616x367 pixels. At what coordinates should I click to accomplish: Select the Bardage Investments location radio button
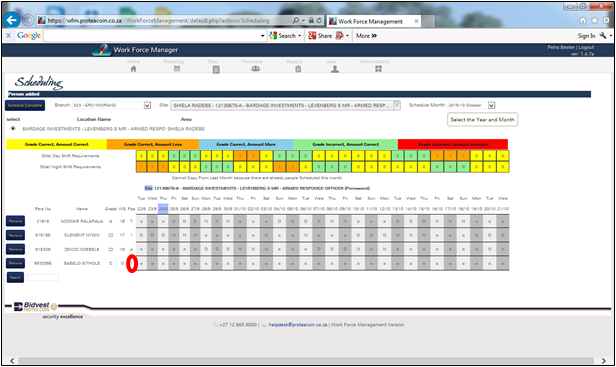13,128
